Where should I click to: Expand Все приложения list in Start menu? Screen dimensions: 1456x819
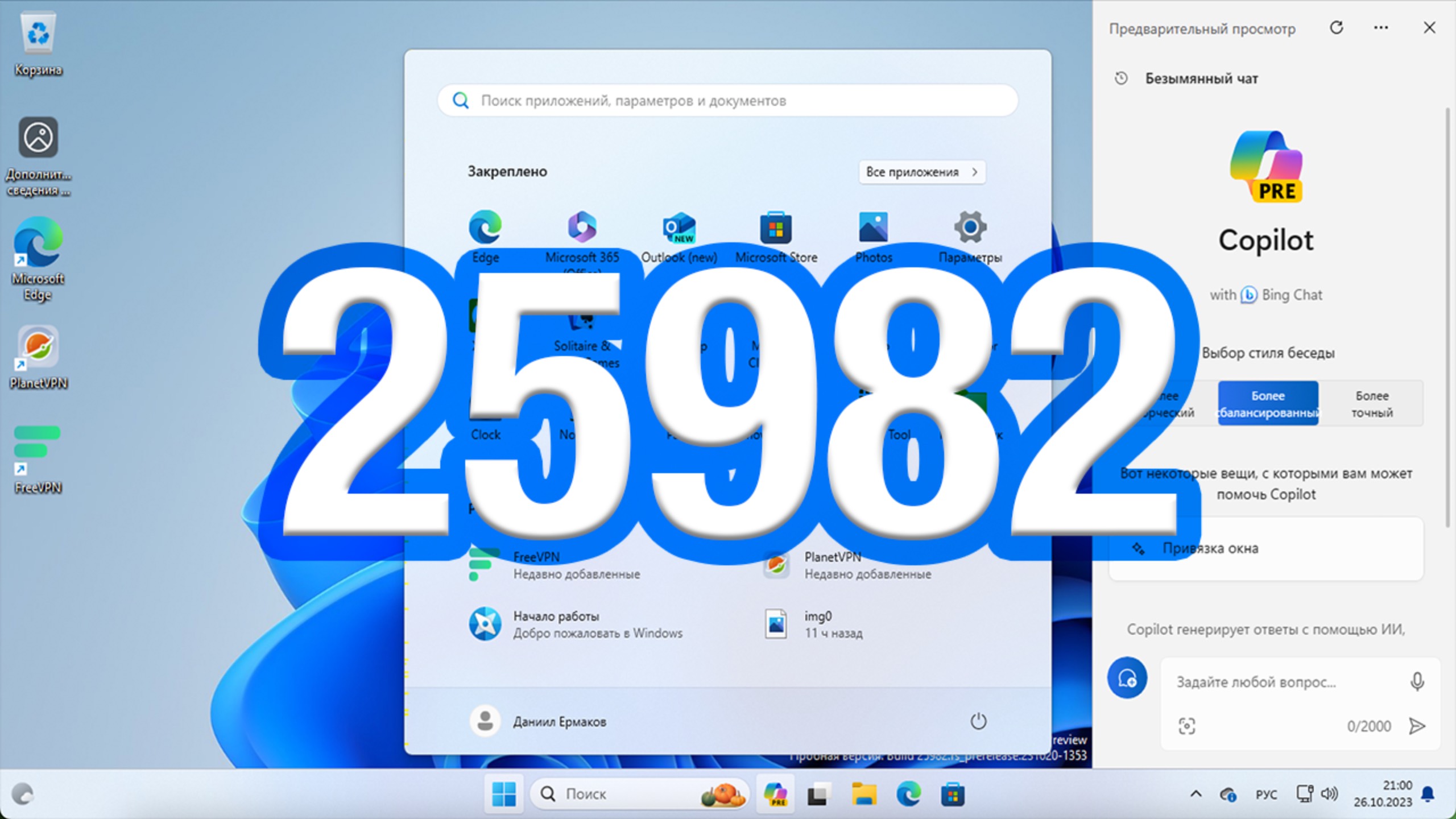921,172
